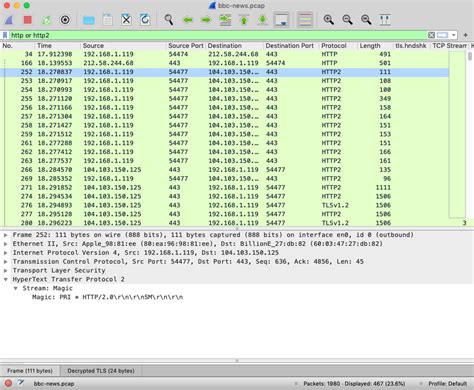This screenshot has height=390, width=474.
Task: Select packet 255 with length 349
Action: 224,99
